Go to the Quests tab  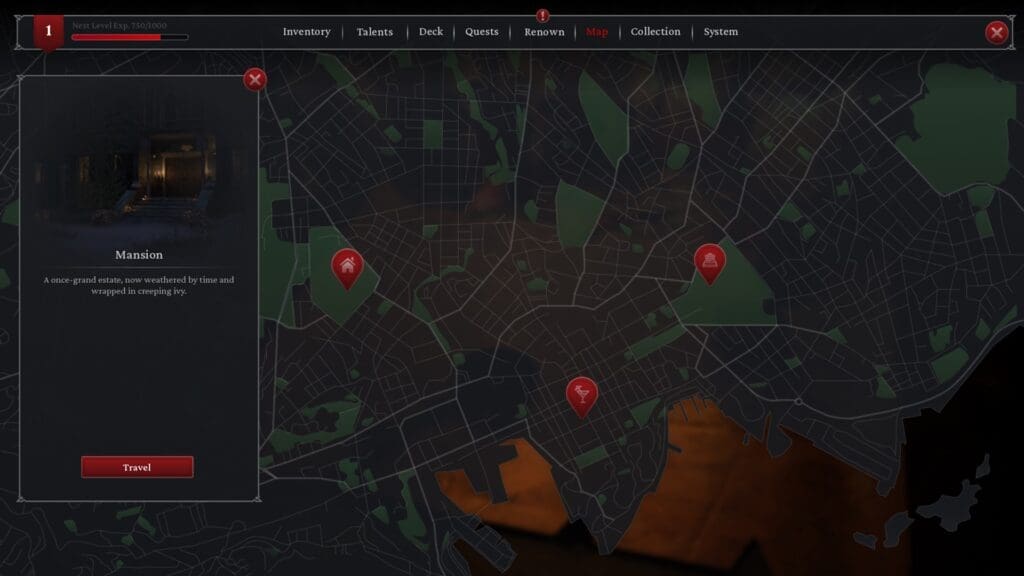pos(482,31)
